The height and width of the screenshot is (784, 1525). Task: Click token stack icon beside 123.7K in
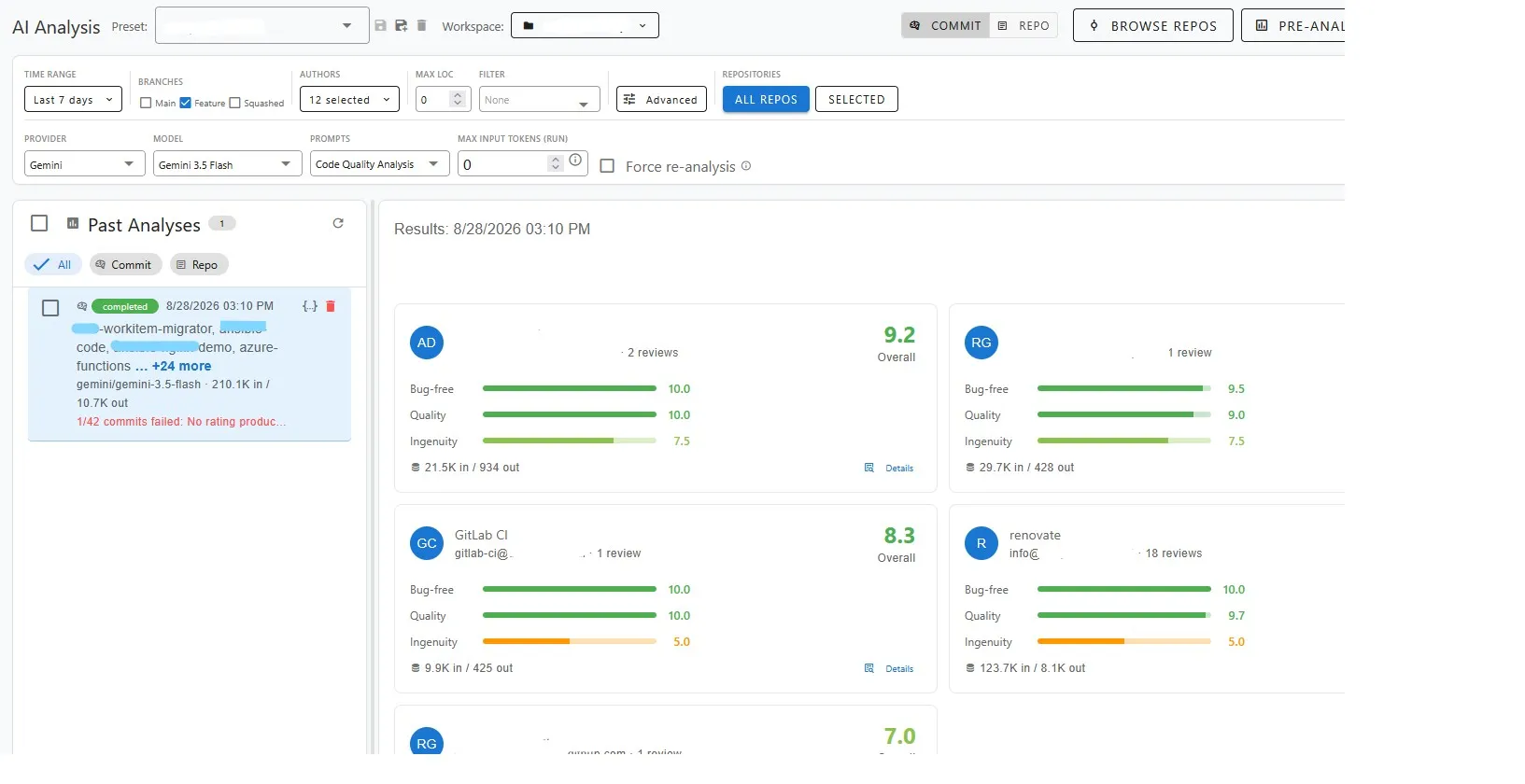coord(970,668)
